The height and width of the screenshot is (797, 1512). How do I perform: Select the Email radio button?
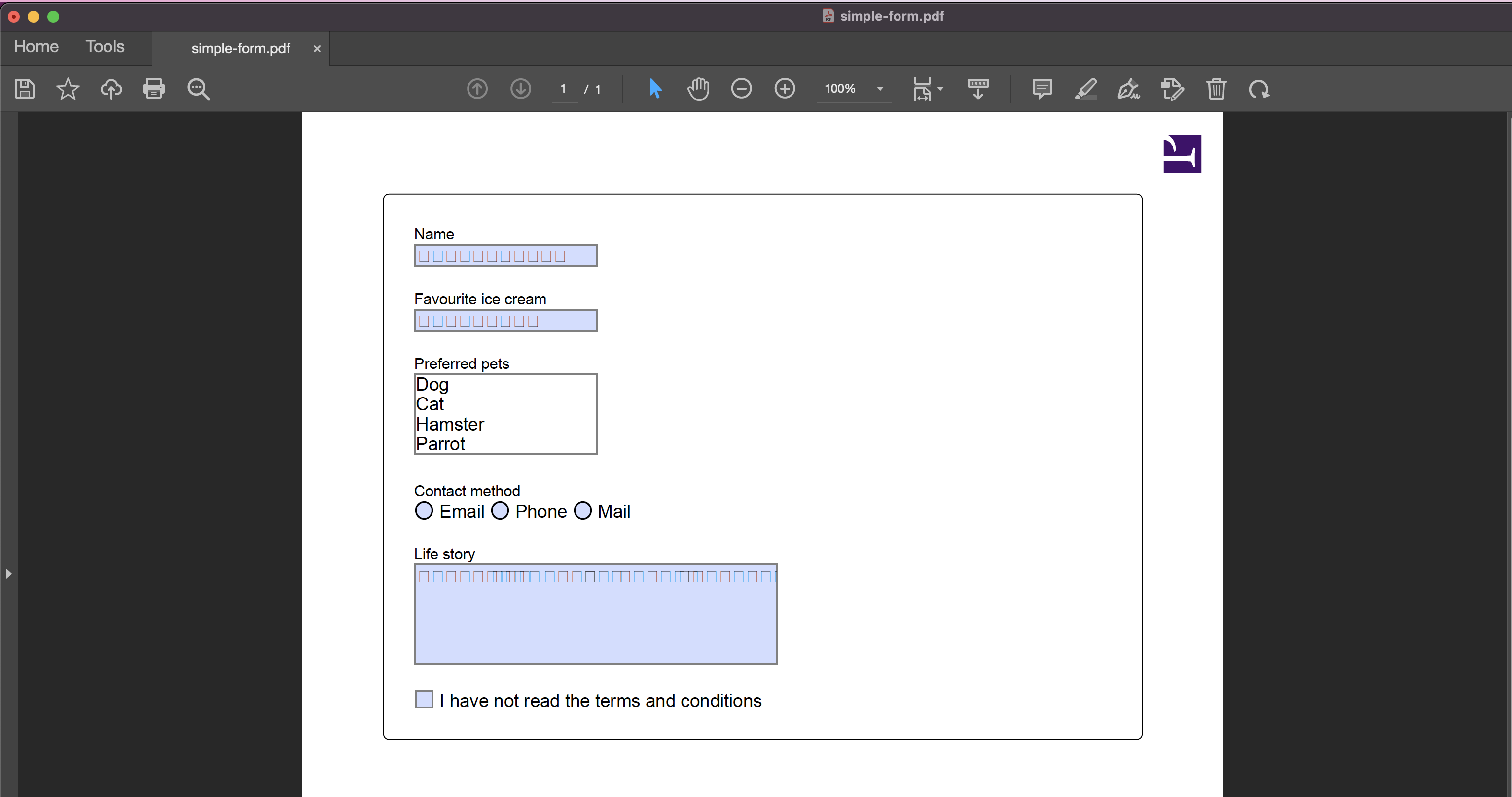[424, 510]
